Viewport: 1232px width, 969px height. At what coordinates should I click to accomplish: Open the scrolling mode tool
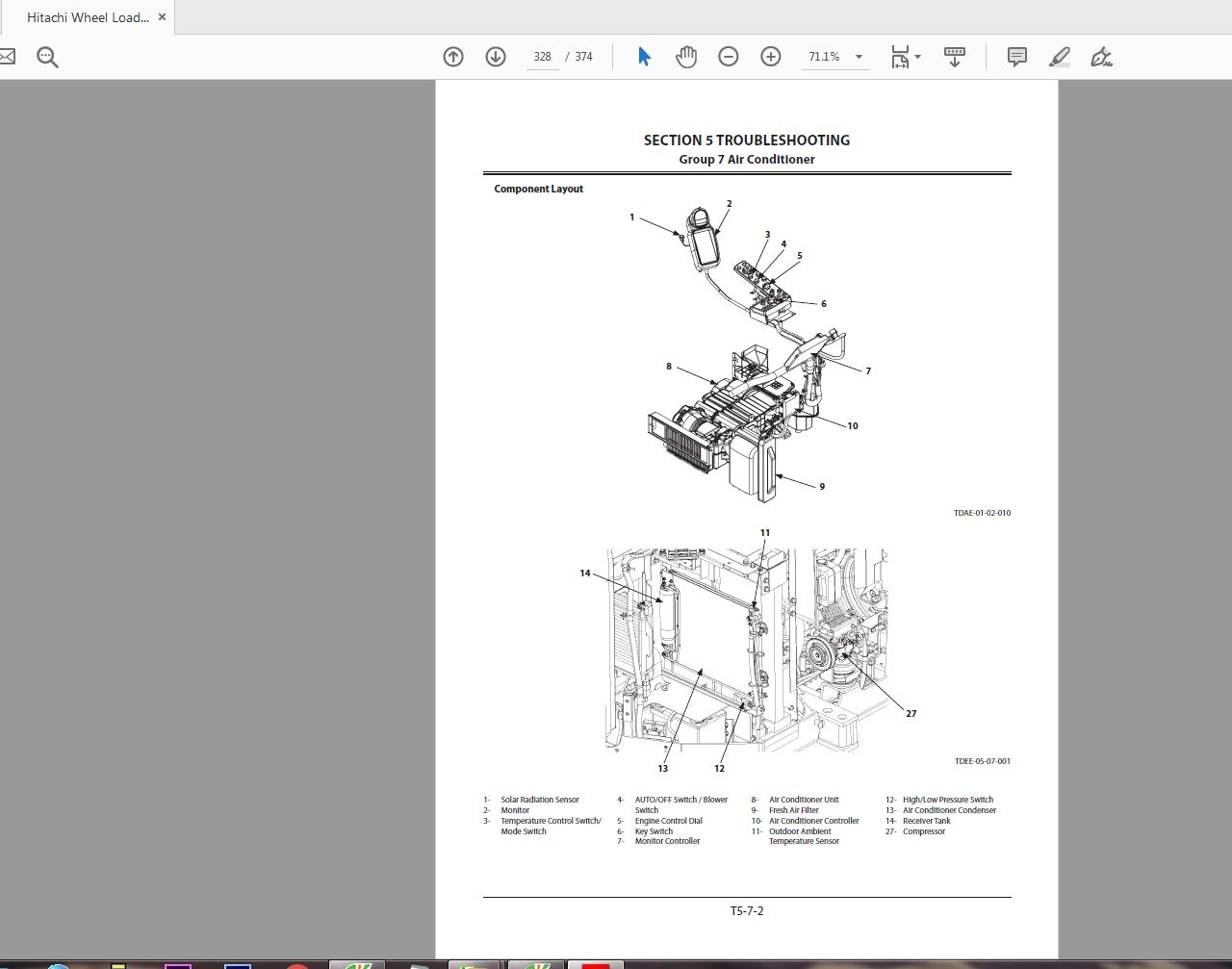coord(955,57)
